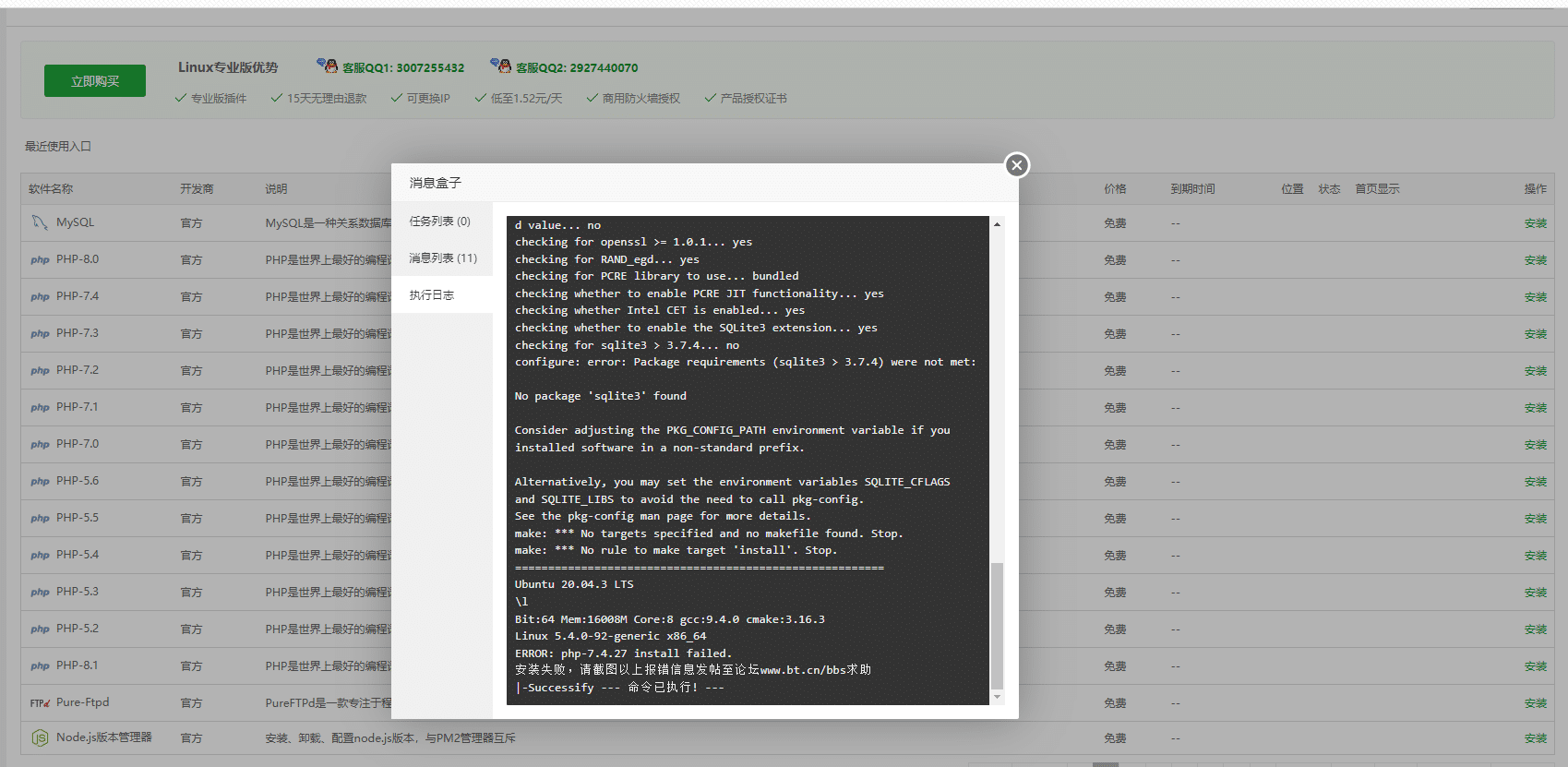Click the Pure-Ftpd software name

[82, 702]
